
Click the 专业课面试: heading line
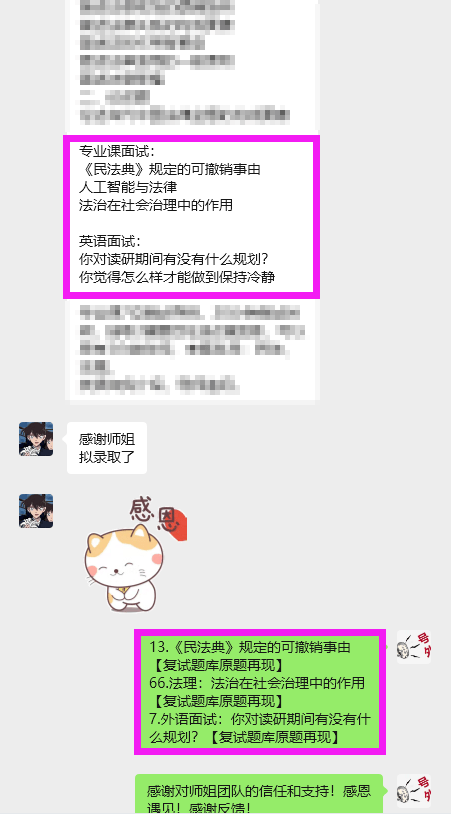(x=117, y=152)
